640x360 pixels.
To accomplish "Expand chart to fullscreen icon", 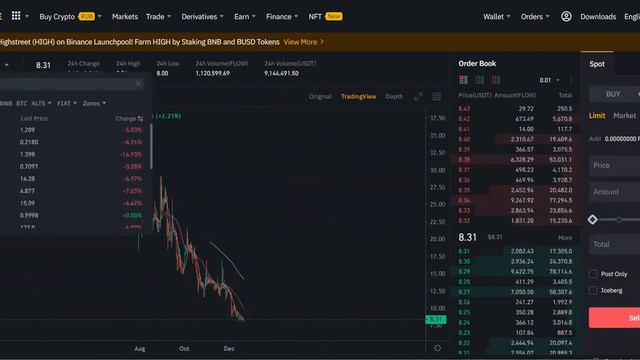I will 418,97.
